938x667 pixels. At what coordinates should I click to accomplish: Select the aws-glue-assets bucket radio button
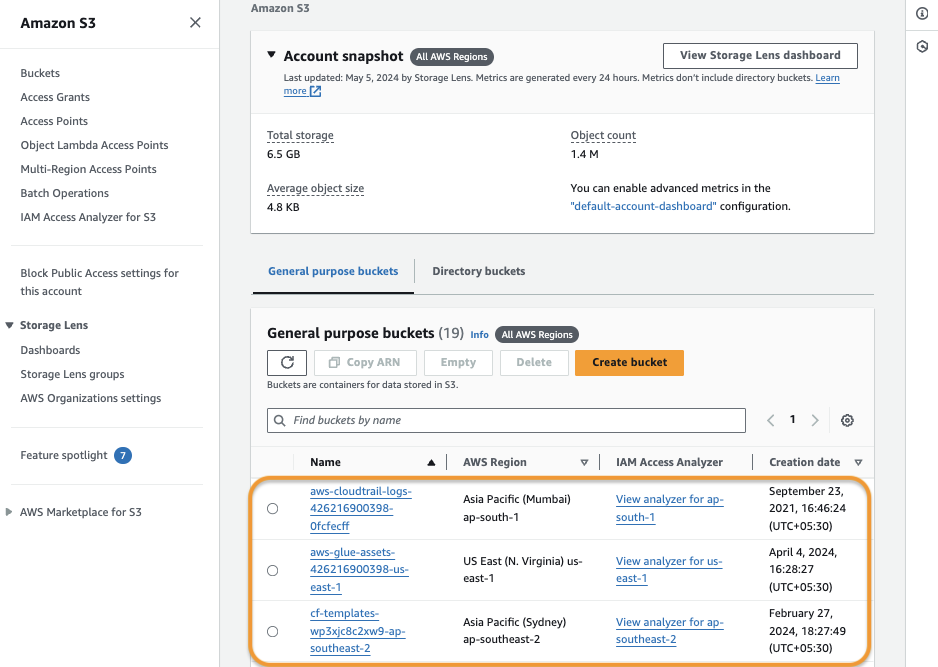pos(273,570)
